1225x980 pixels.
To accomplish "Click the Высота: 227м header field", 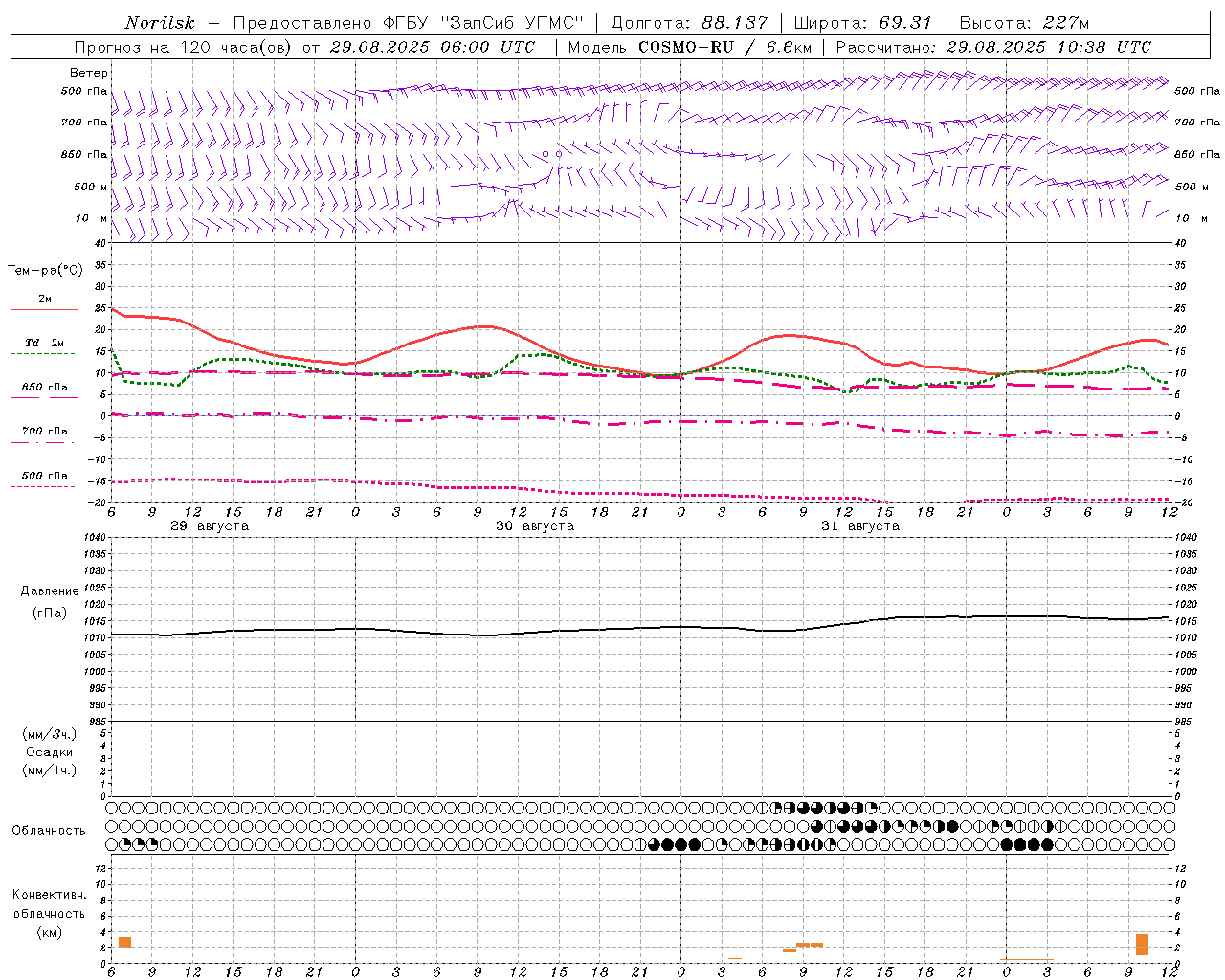I will click(1024, 23).
